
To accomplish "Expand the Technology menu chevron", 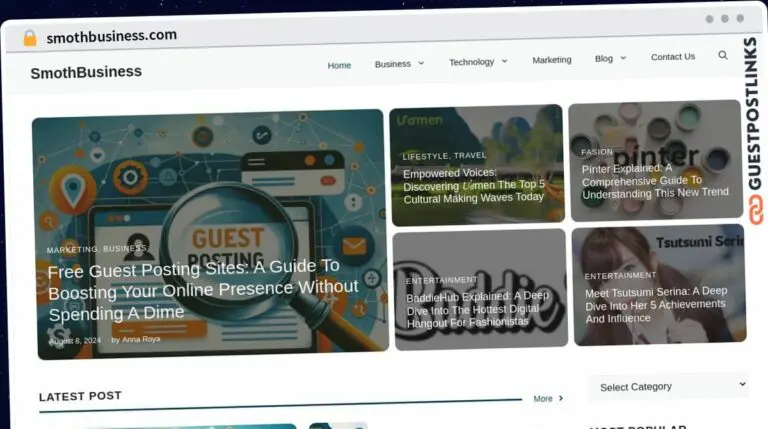I will [504, 61].
